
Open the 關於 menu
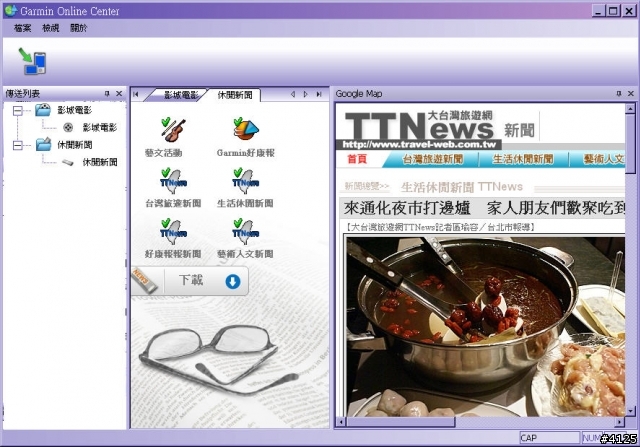point(78,28)
